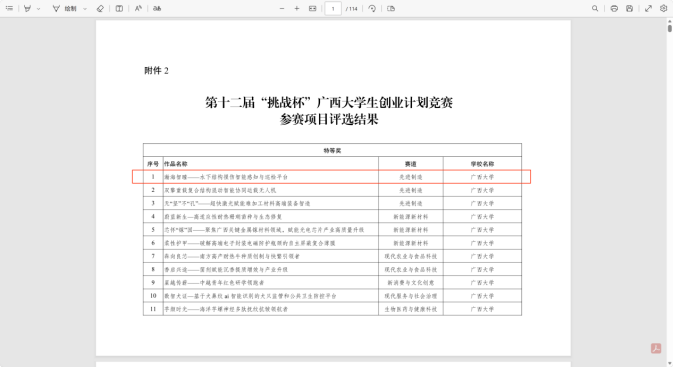
Task: Open PDF settings gear icon
Action: click(x=663, y=8)
